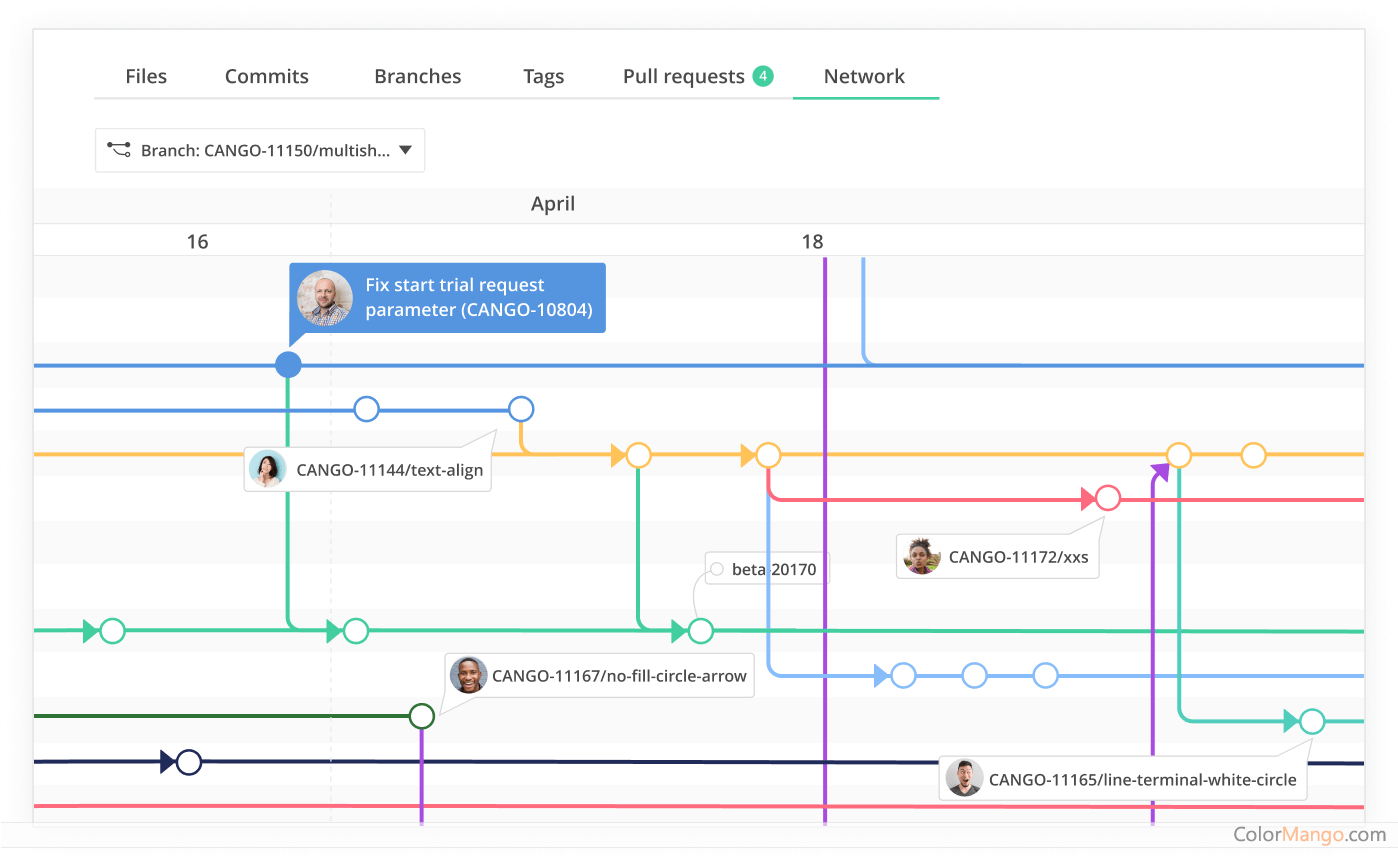Go to the Tags tab
Screen dimensions: 1398x864
pyautogui.click(x=544, y=76)
